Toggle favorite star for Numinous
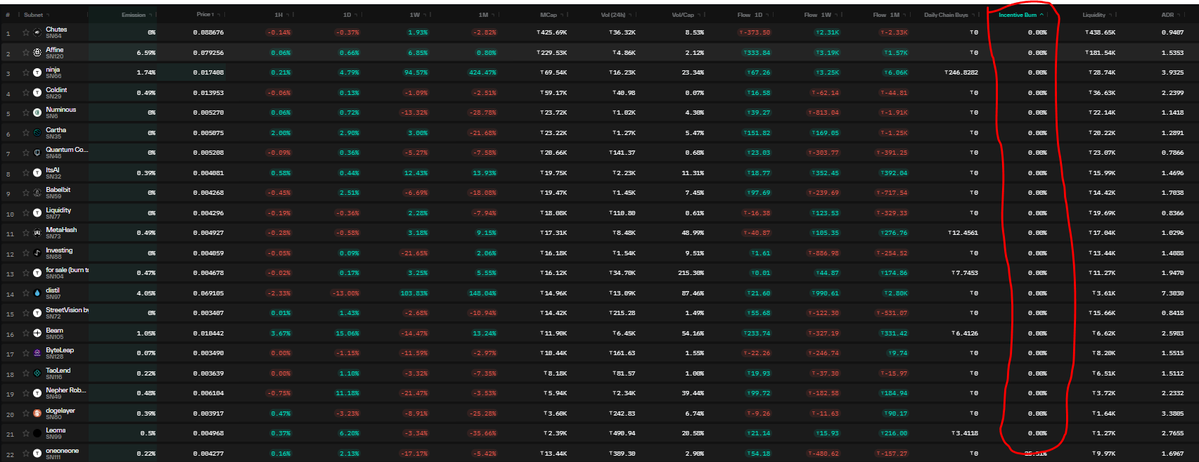Screen dimensions: 1199x462 click(x=26, y=112)
